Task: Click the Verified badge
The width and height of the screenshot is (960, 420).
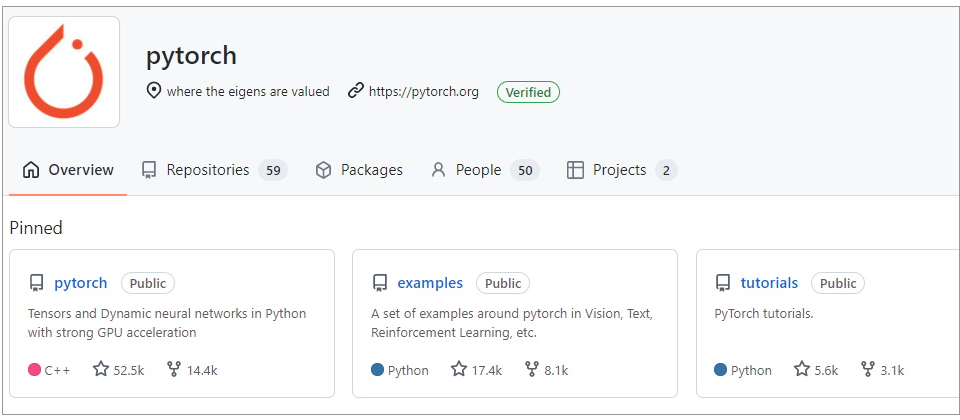Action: (x=528, y=92)
